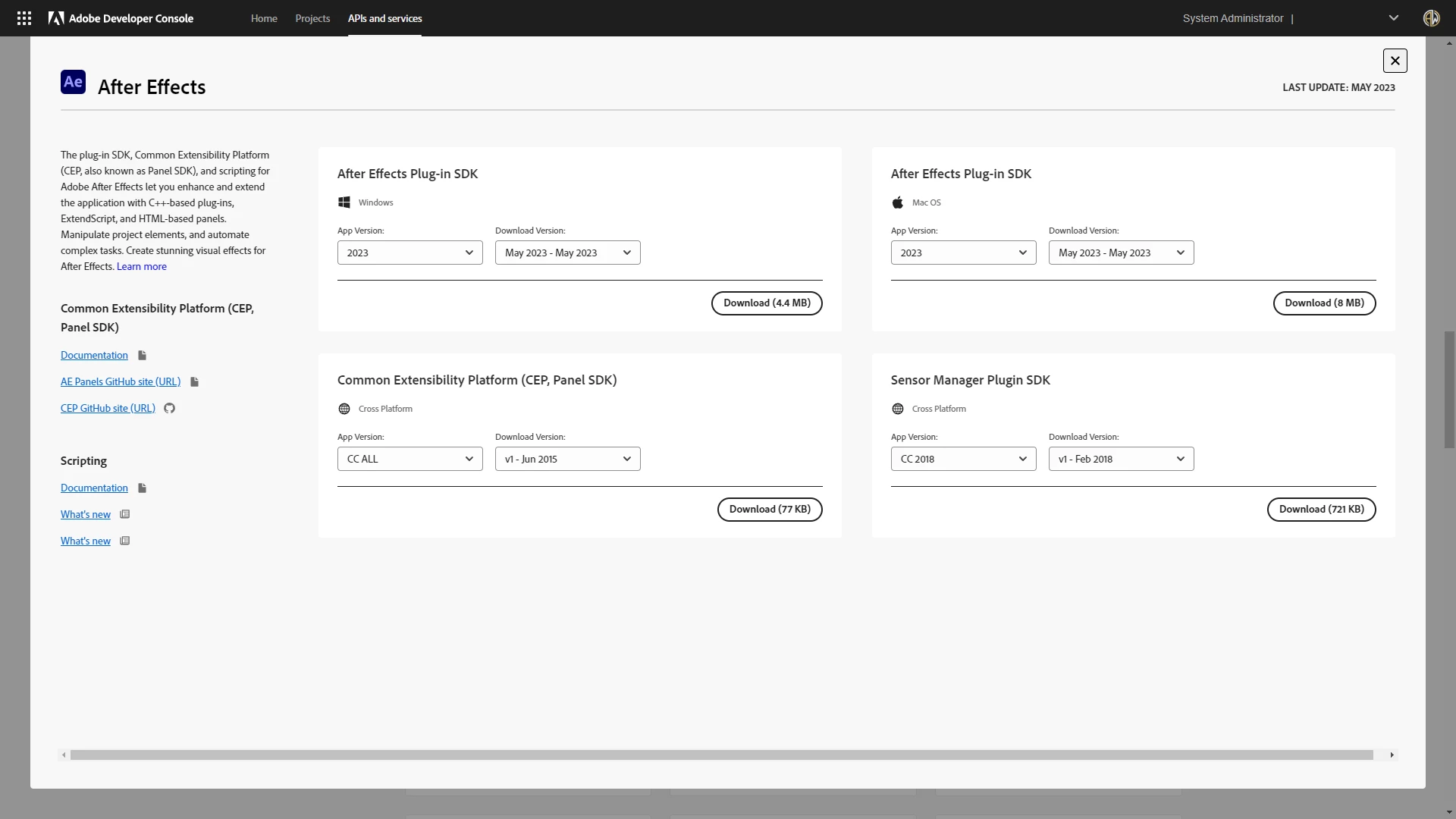The height and width of the screenshot is (819, 1456).
Task: Open the user profile avatar
Action: [1431, 18]
